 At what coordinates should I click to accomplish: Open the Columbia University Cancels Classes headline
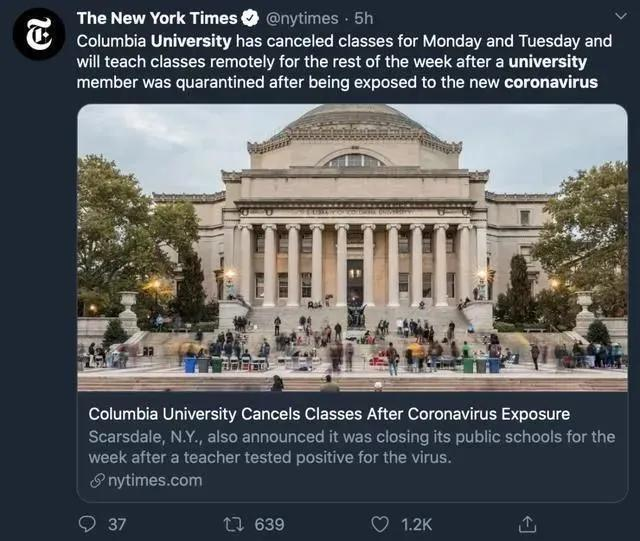[329, 414]
